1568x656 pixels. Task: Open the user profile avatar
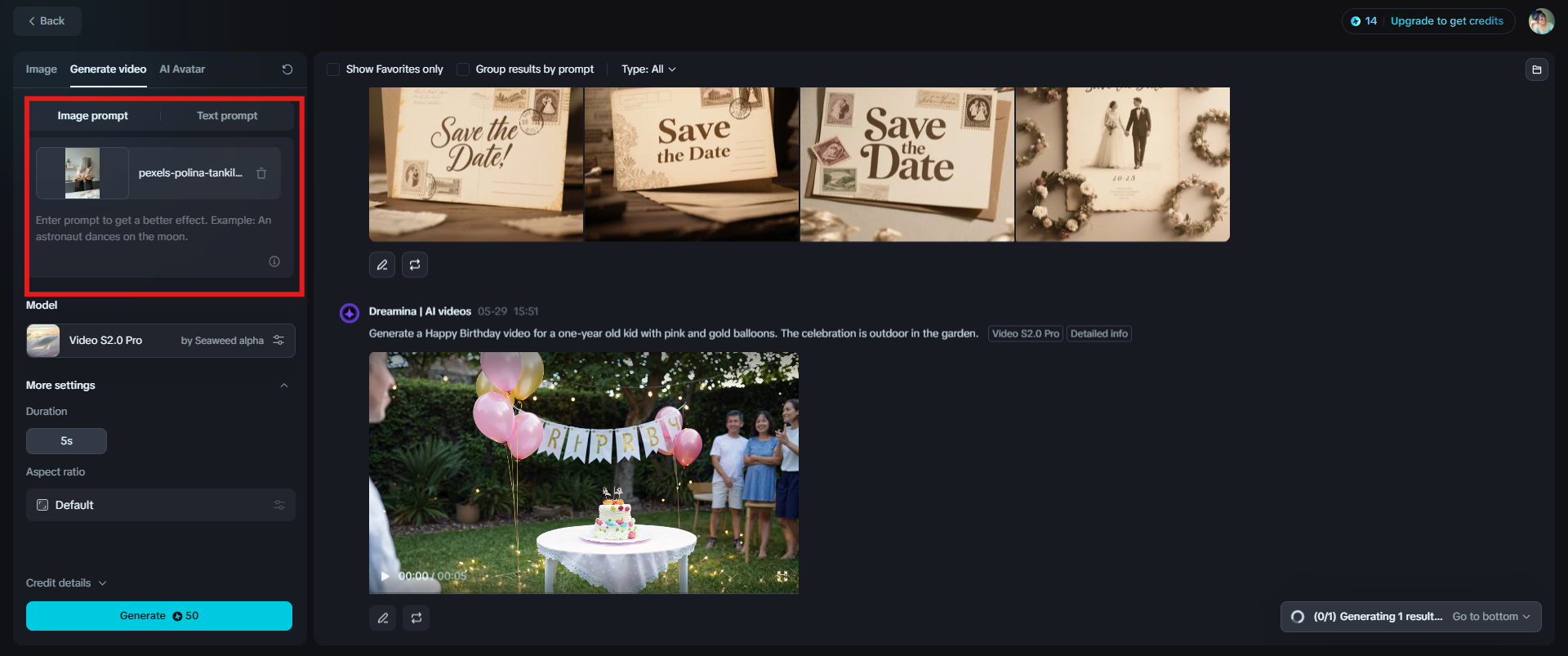1541,21
